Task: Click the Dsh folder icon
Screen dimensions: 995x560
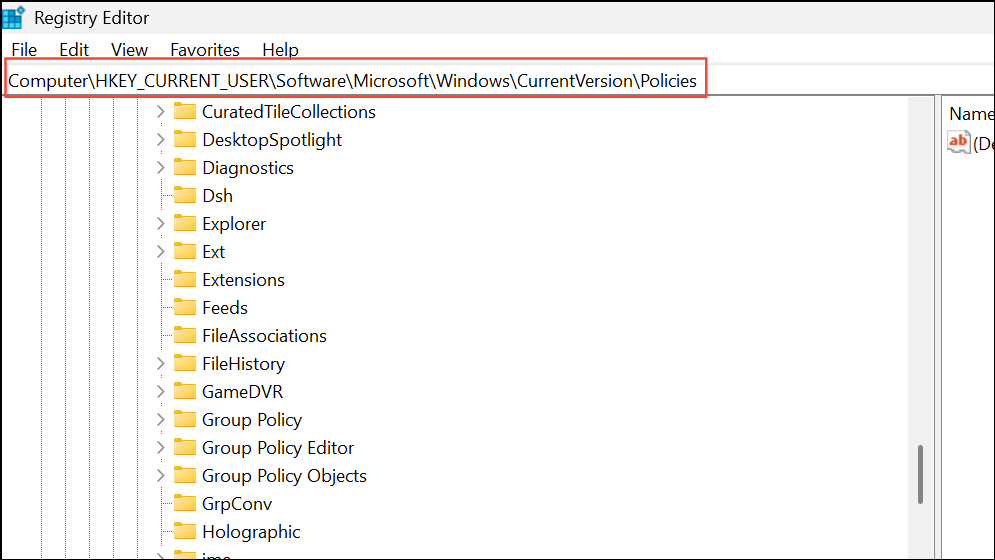Action: pos(184,196)
